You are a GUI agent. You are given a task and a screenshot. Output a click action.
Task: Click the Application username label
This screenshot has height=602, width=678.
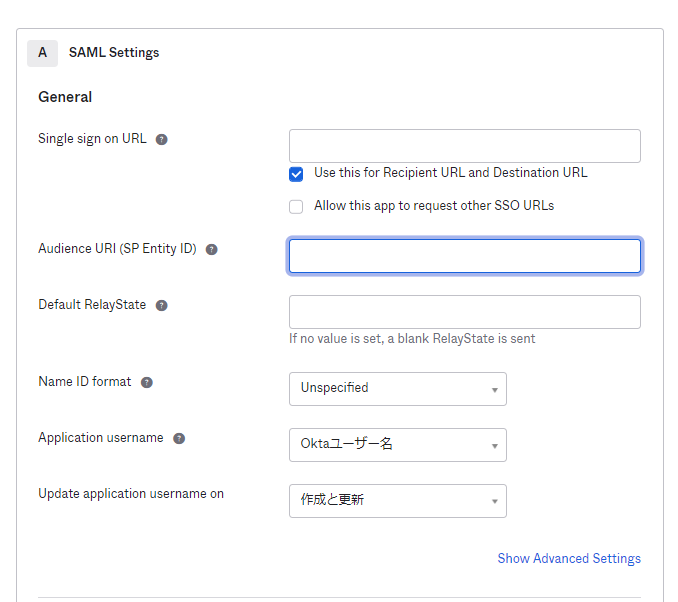tap(101, 438)
